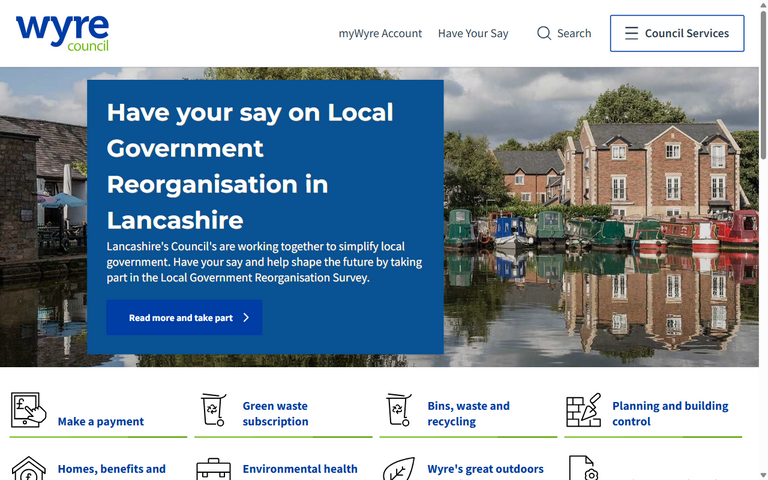Image resolution: width=768 pixels, height=480 pixels.
Task: Click the document with gear icon
Action: pos(583,469)
